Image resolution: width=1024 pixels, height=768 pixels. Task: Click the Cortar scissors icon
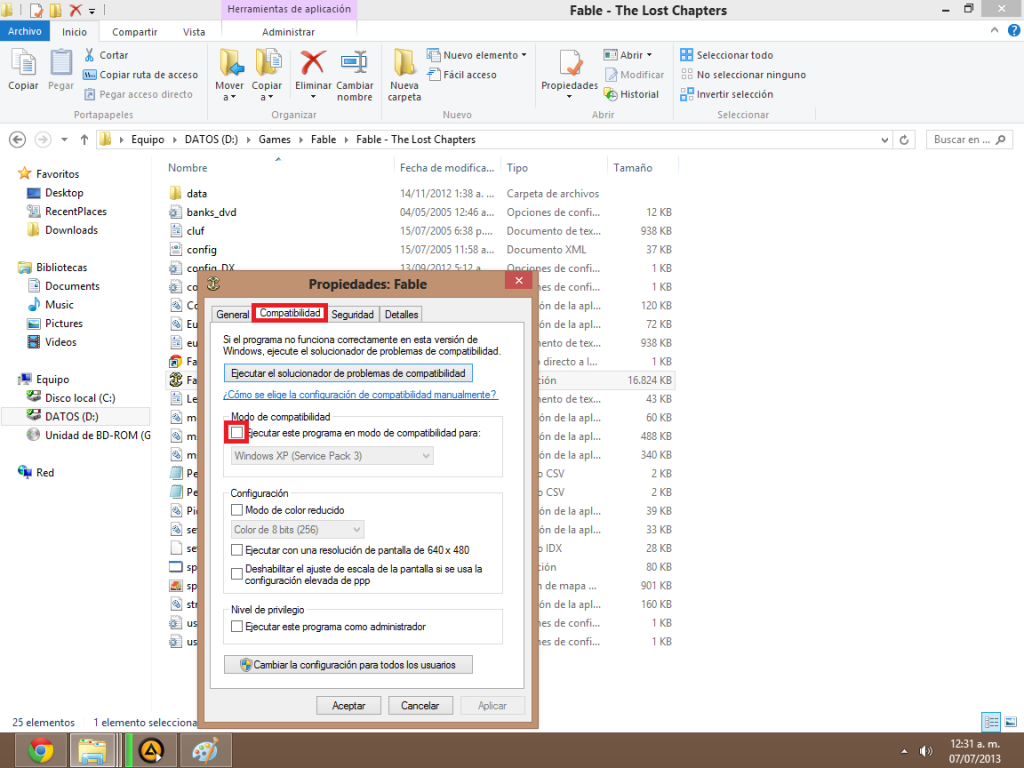(89, 55)
